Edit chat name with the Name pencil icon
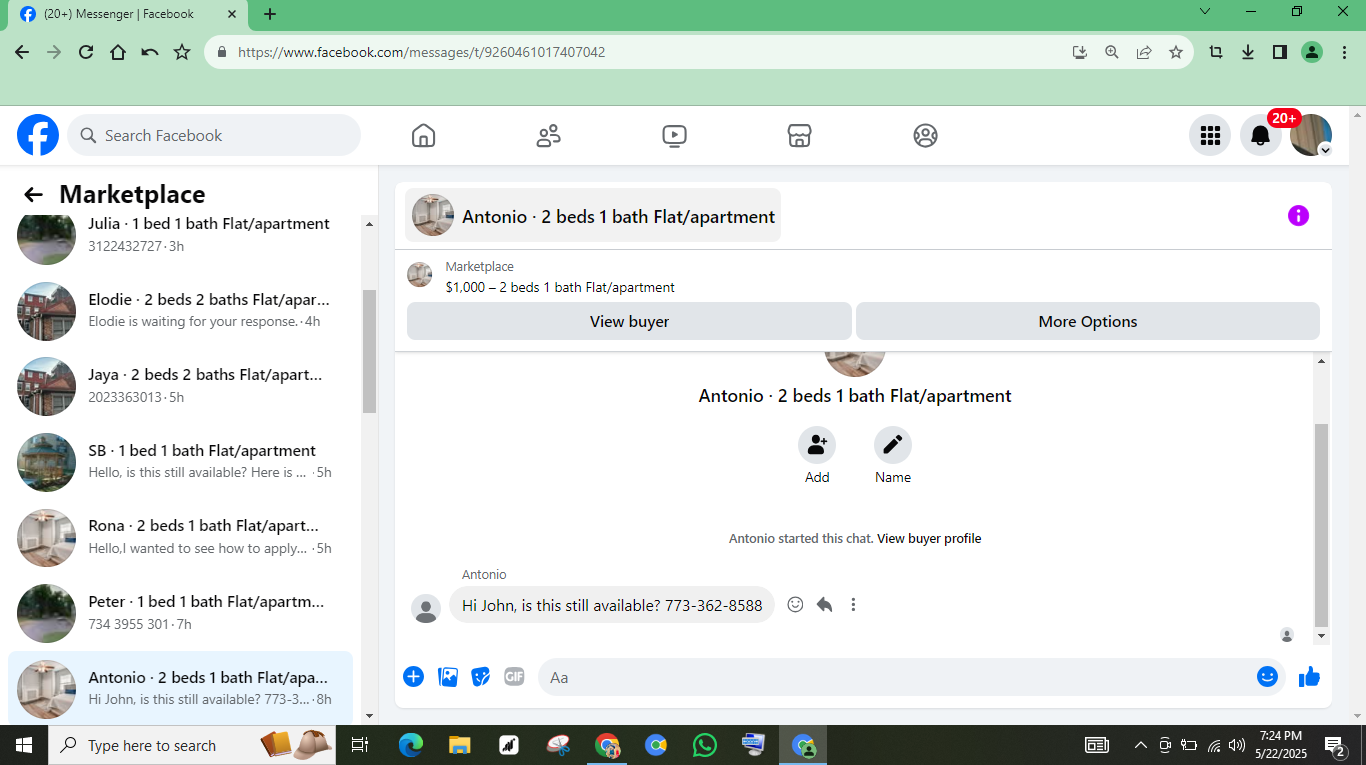Image resolution: width=1366 pixels, height=765 pixels. point(893,445)
